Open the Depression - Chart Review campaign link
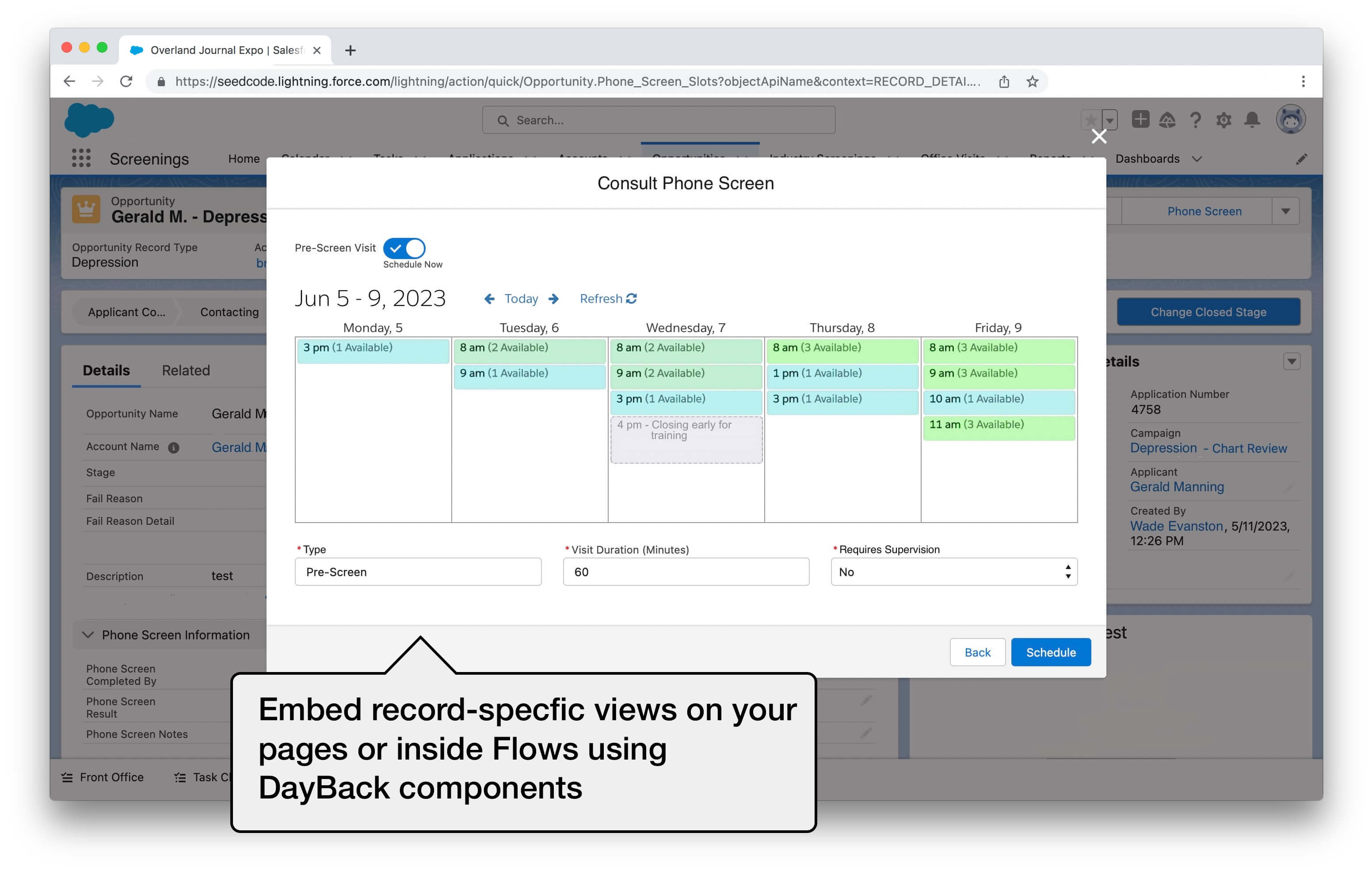This screenshot has width=1372, height=871. [1208, 449]
